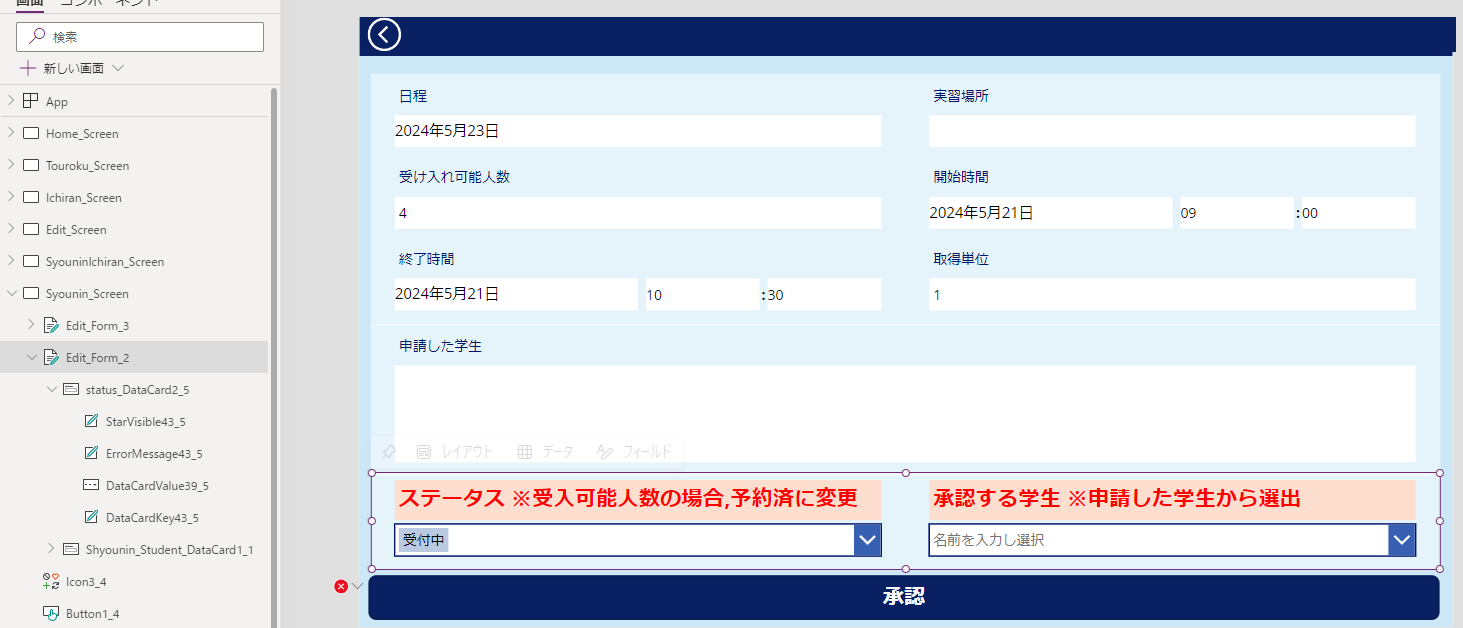Image resolution: width=1463 pixels, height=628 pixels.
Task: Click the 開始時間 hour box 09
Action: pyautogui.click(x=1236, y=213)
